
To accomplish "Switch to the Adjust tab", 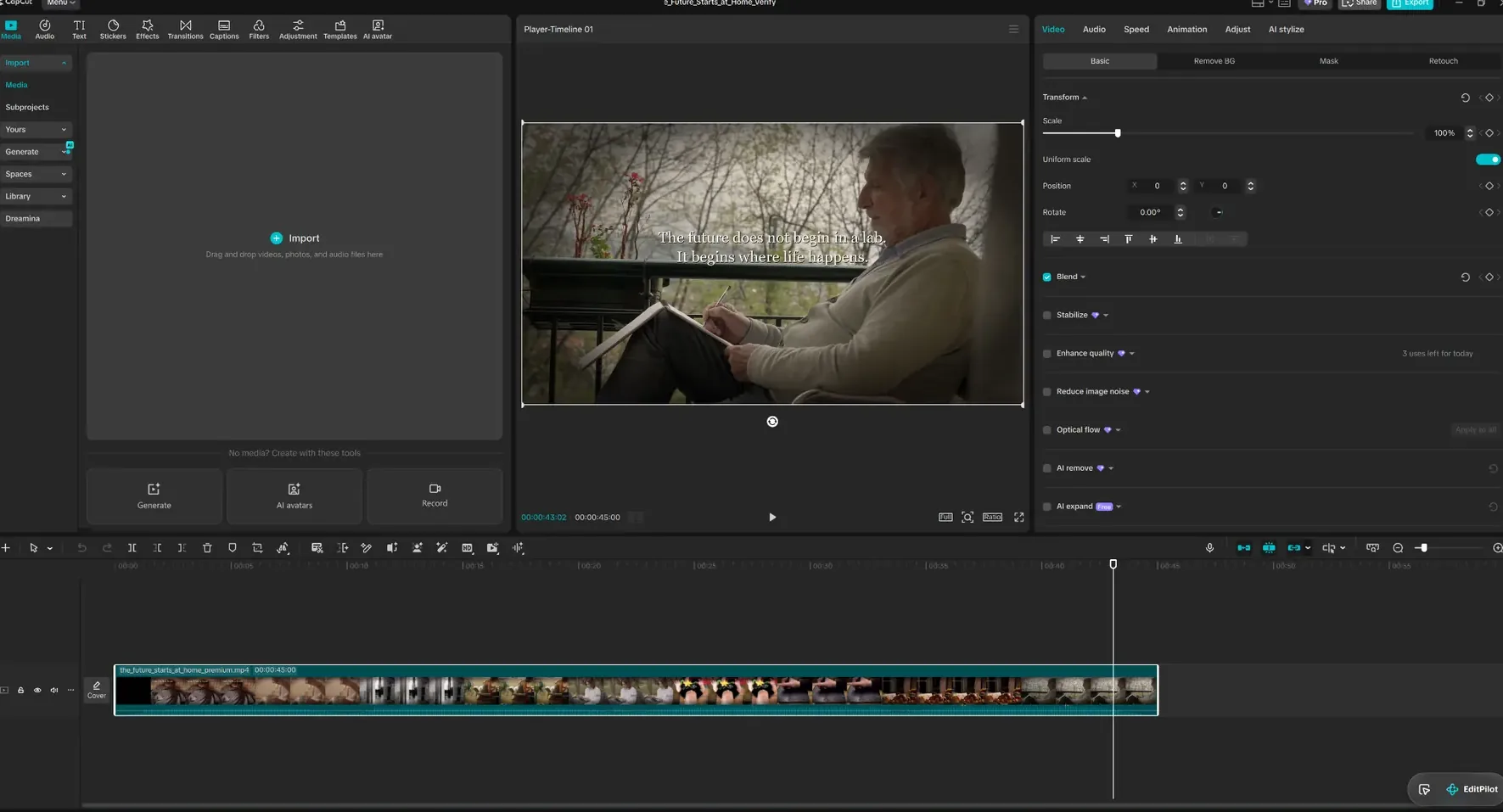I will tap(1237, 29).
